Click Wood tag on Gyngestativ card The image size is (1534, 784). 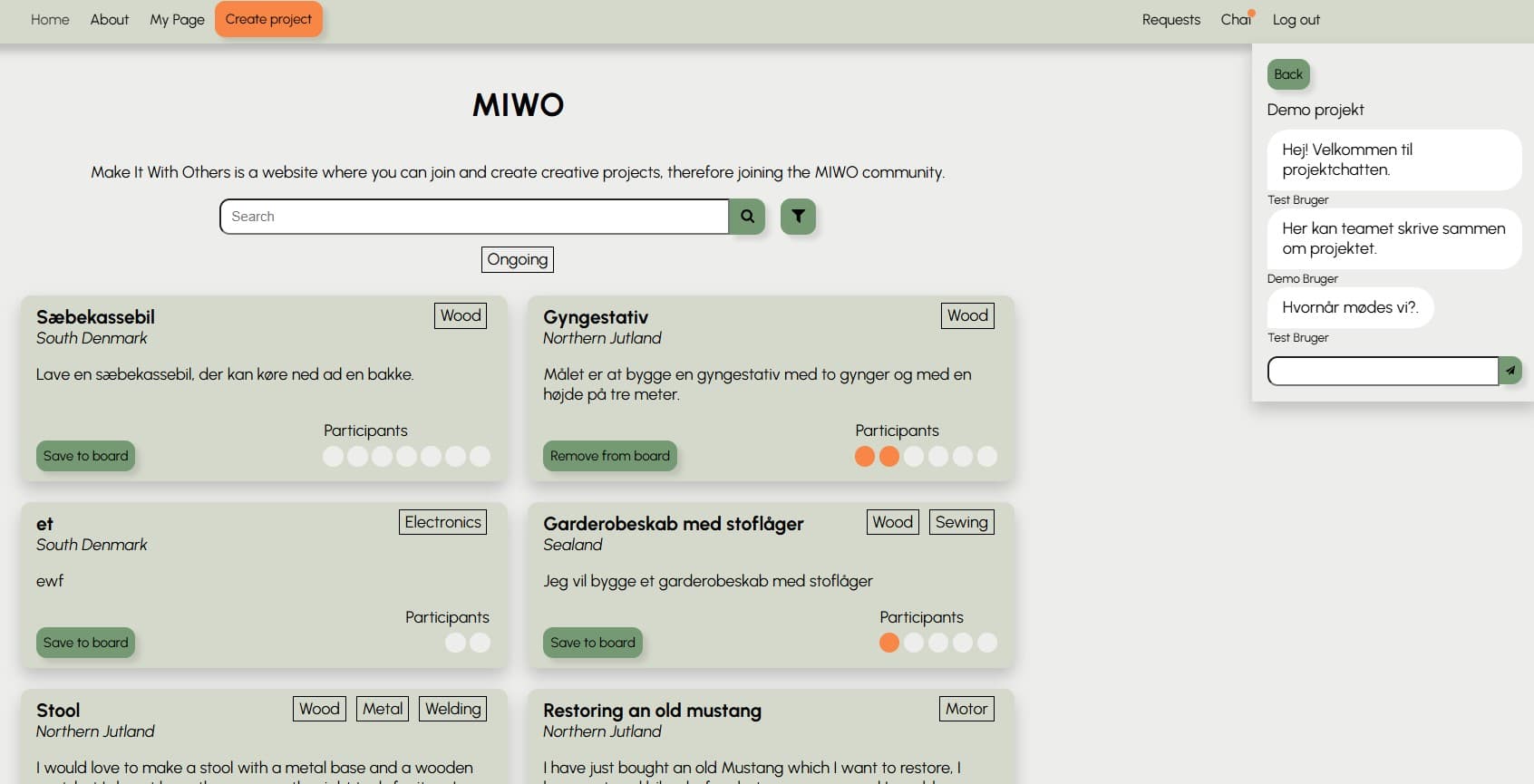coord(967,315)
